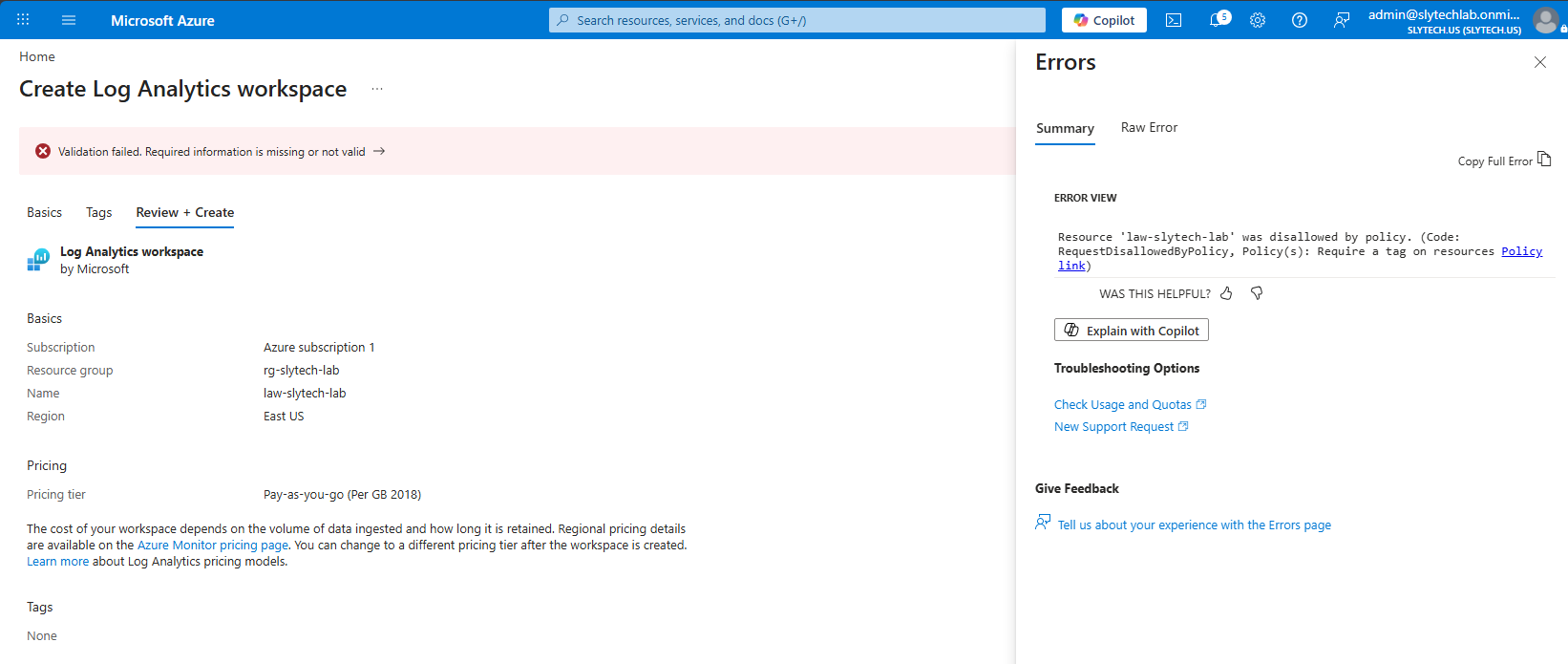Viewport: 1568px width, 664px height.
Task: Click the Validation failed message text
Action: point(211,151)
